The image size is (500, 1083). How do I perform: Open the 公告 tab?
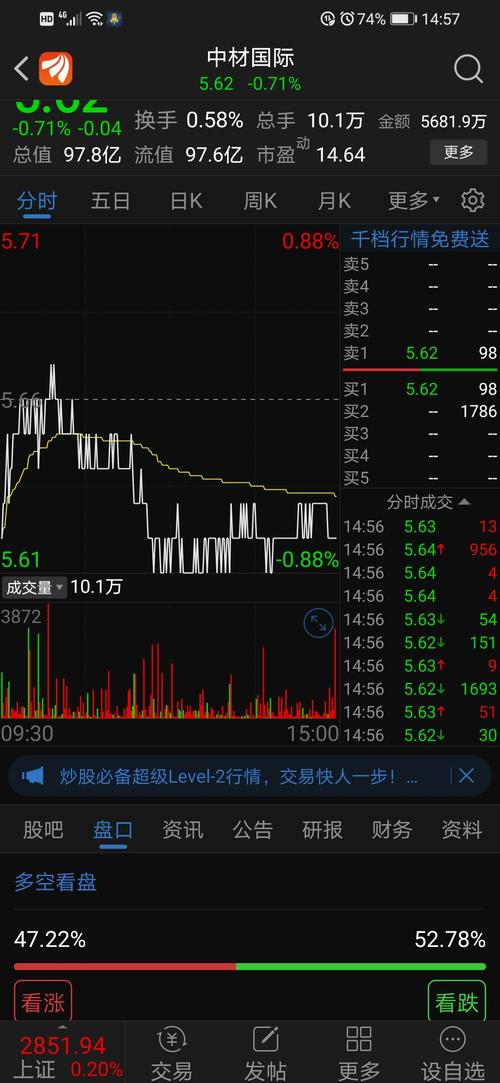[252, 829]
